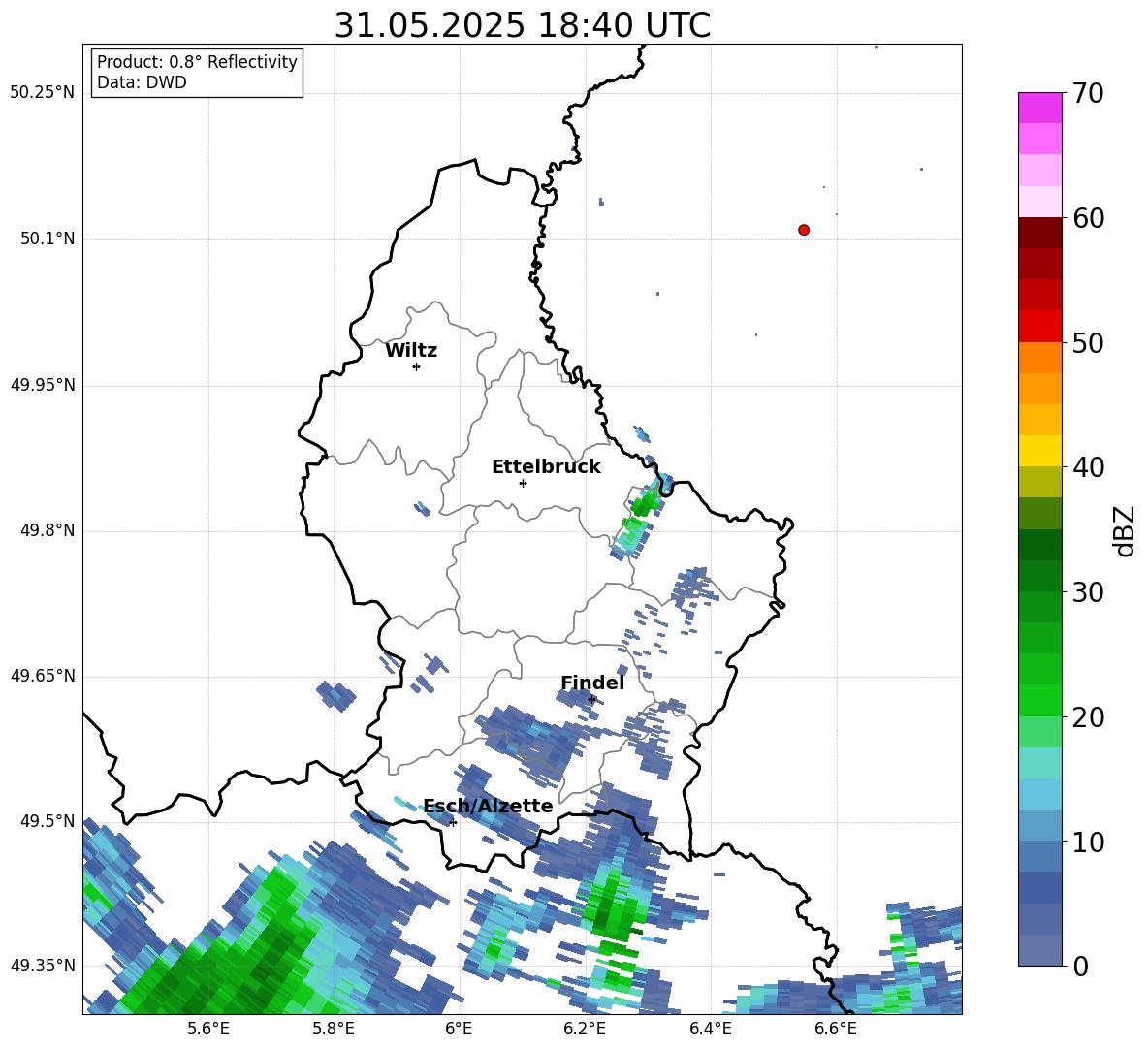Screen dimensions: 1148x1048
Task: Click the Product: 0.8° Reflectivity text
Action: click(197, 62)
